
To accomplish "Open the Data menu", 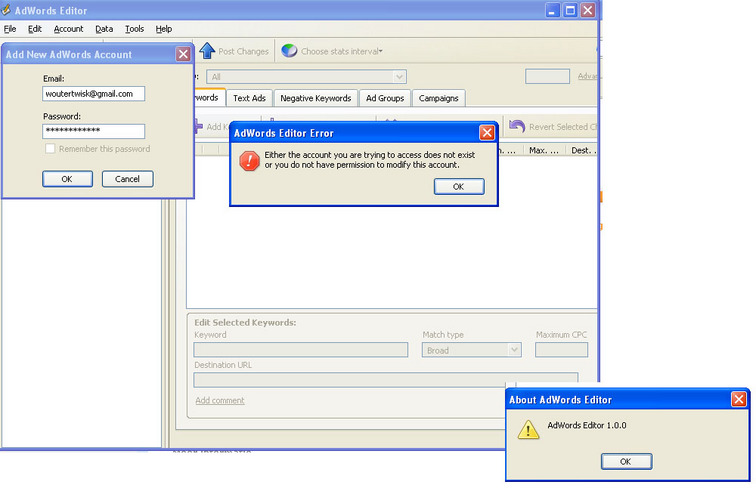I will pyautogui.click(x=104, y=29).
